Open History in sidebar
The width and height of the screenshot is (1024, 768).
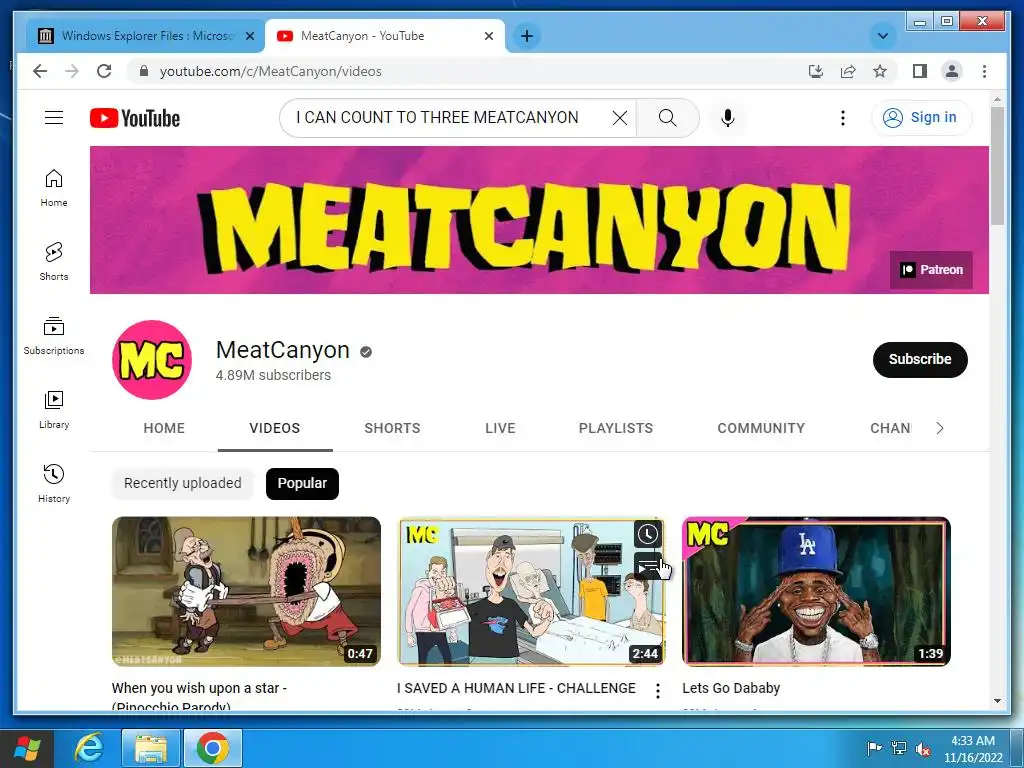click(54, 484)
